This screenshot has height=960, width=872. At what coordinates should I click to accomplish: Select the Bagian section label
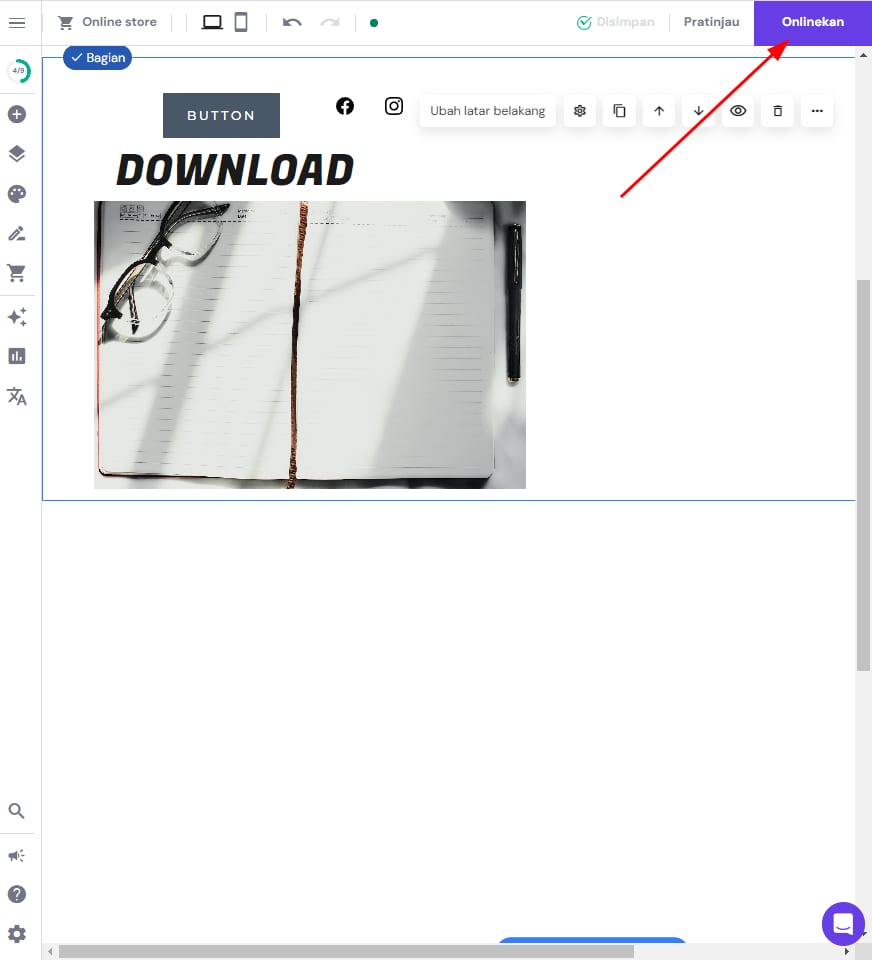97,58
